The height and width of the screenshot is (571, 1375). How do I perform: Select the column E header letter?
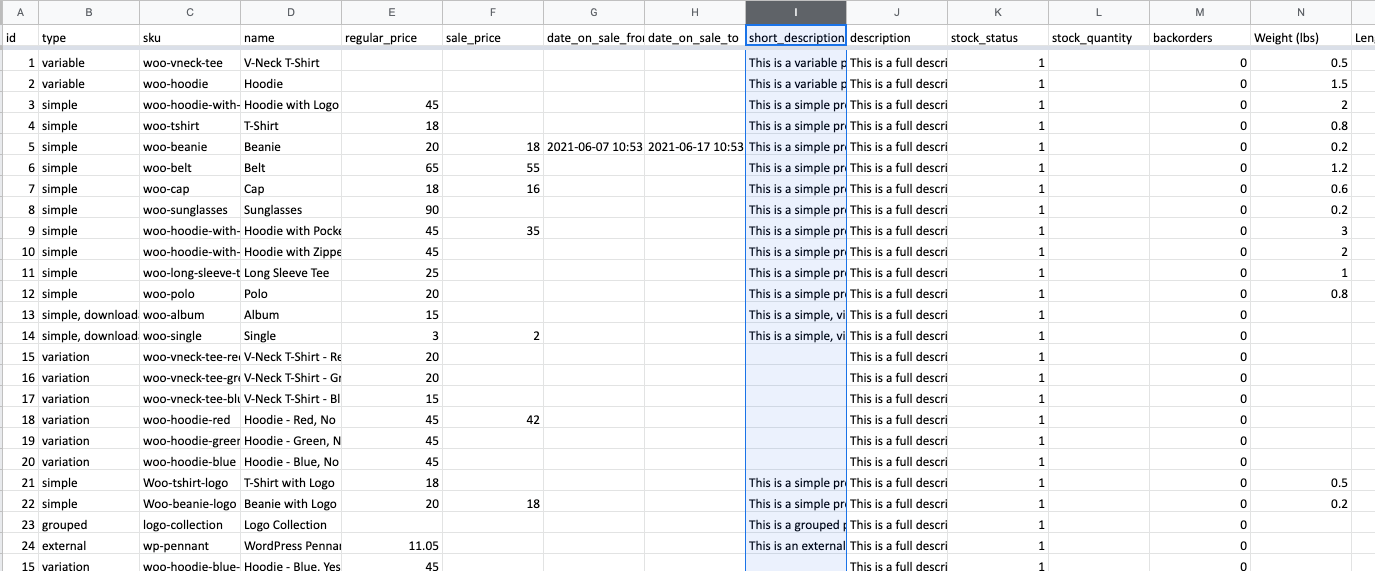click(391, 12)
